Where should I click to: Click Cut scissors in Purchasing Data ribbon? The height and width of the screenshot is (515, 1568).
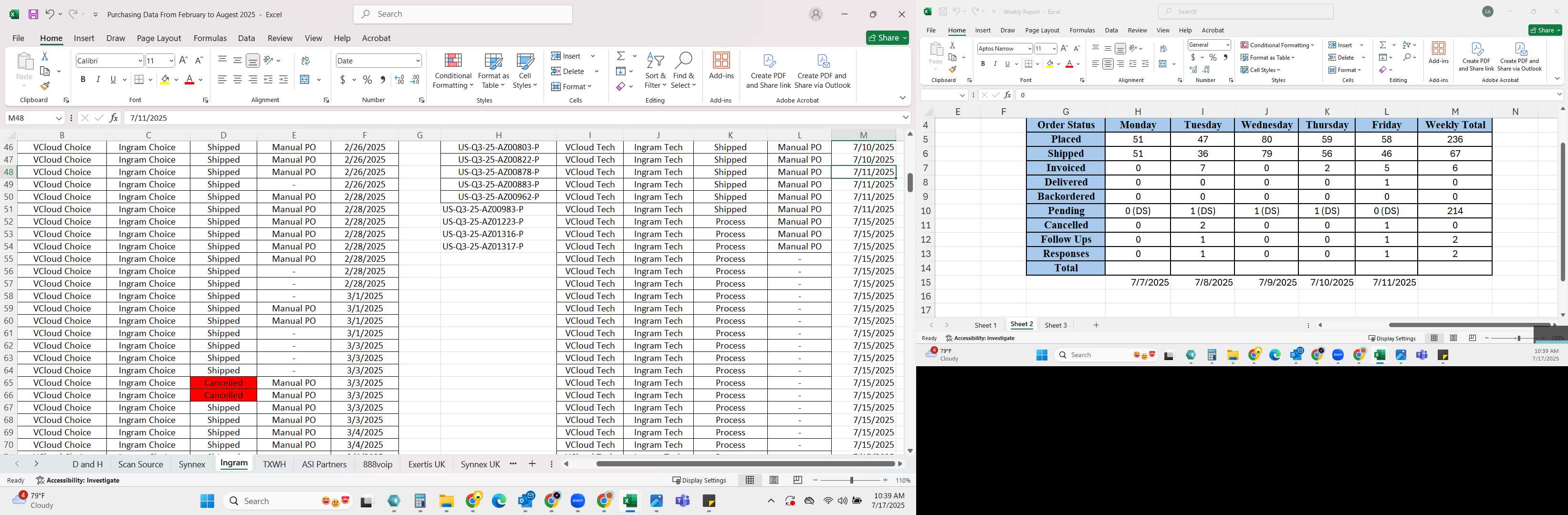point(44,56)
